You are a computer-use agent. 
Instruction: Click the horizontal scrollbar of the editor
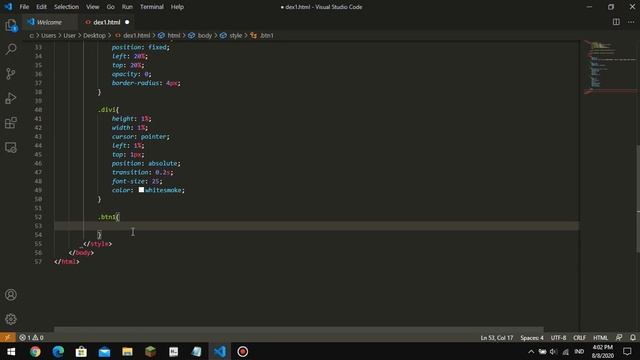click(298, 329)
